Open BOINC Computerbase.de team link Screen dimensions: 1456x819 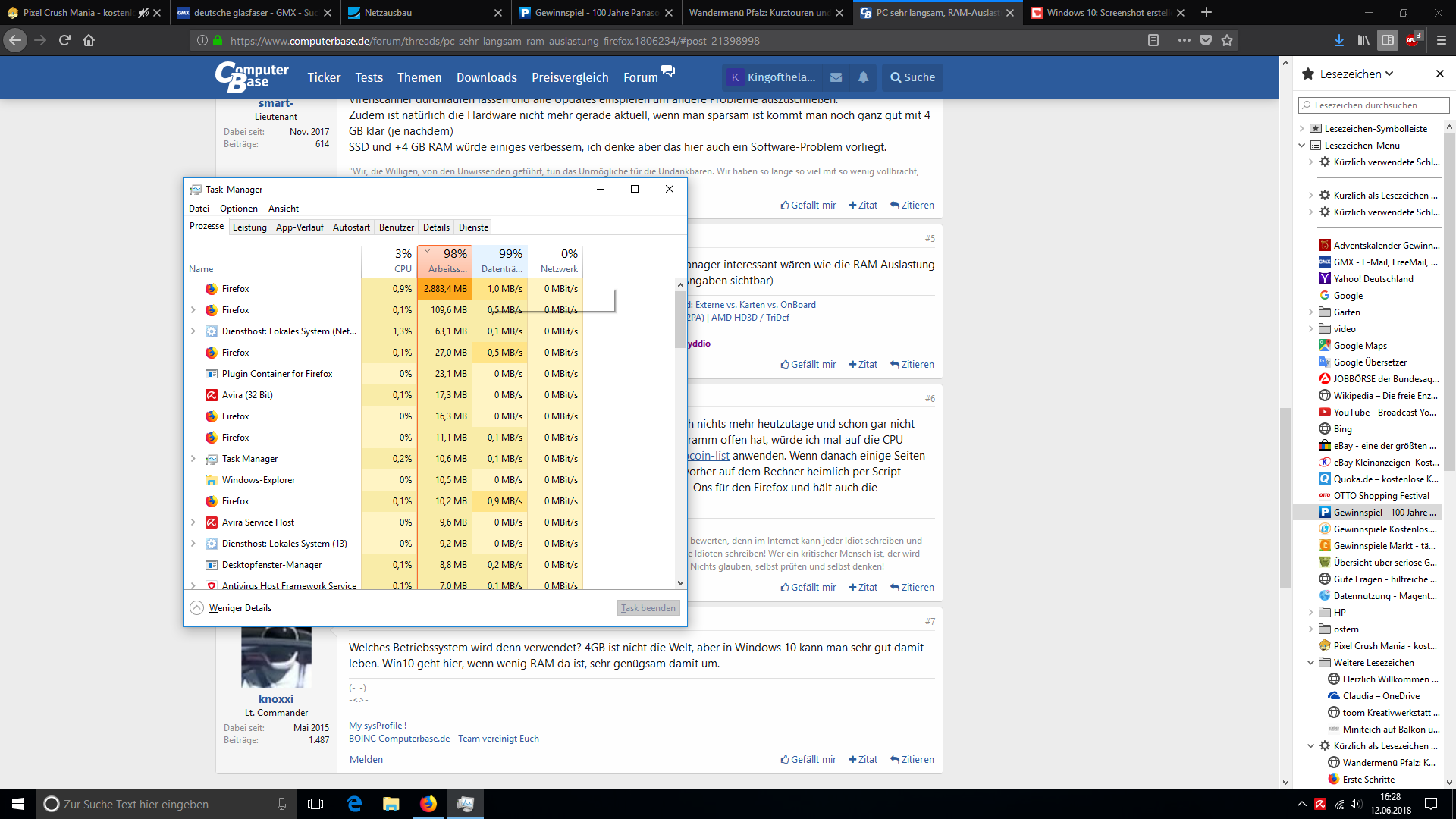pos(444,739)
